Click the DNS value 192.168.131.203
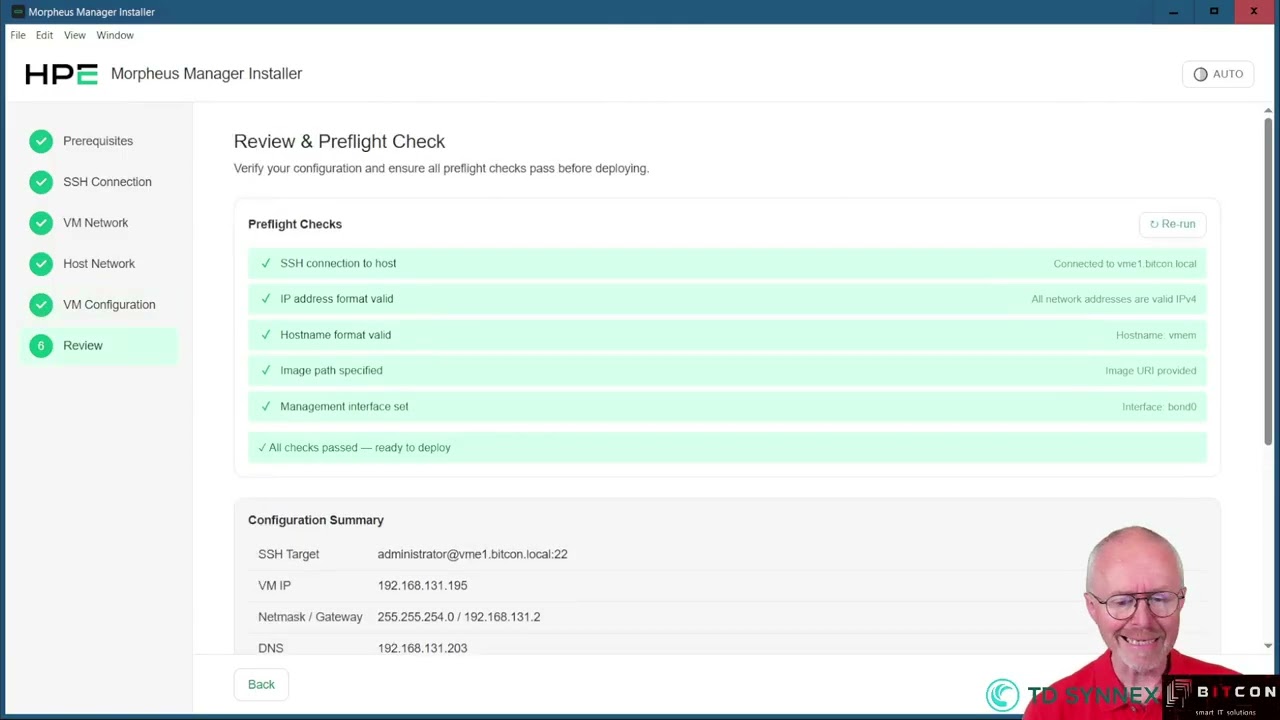The width and height of the screenshot is (1280, 720). [x=422, y=648]
